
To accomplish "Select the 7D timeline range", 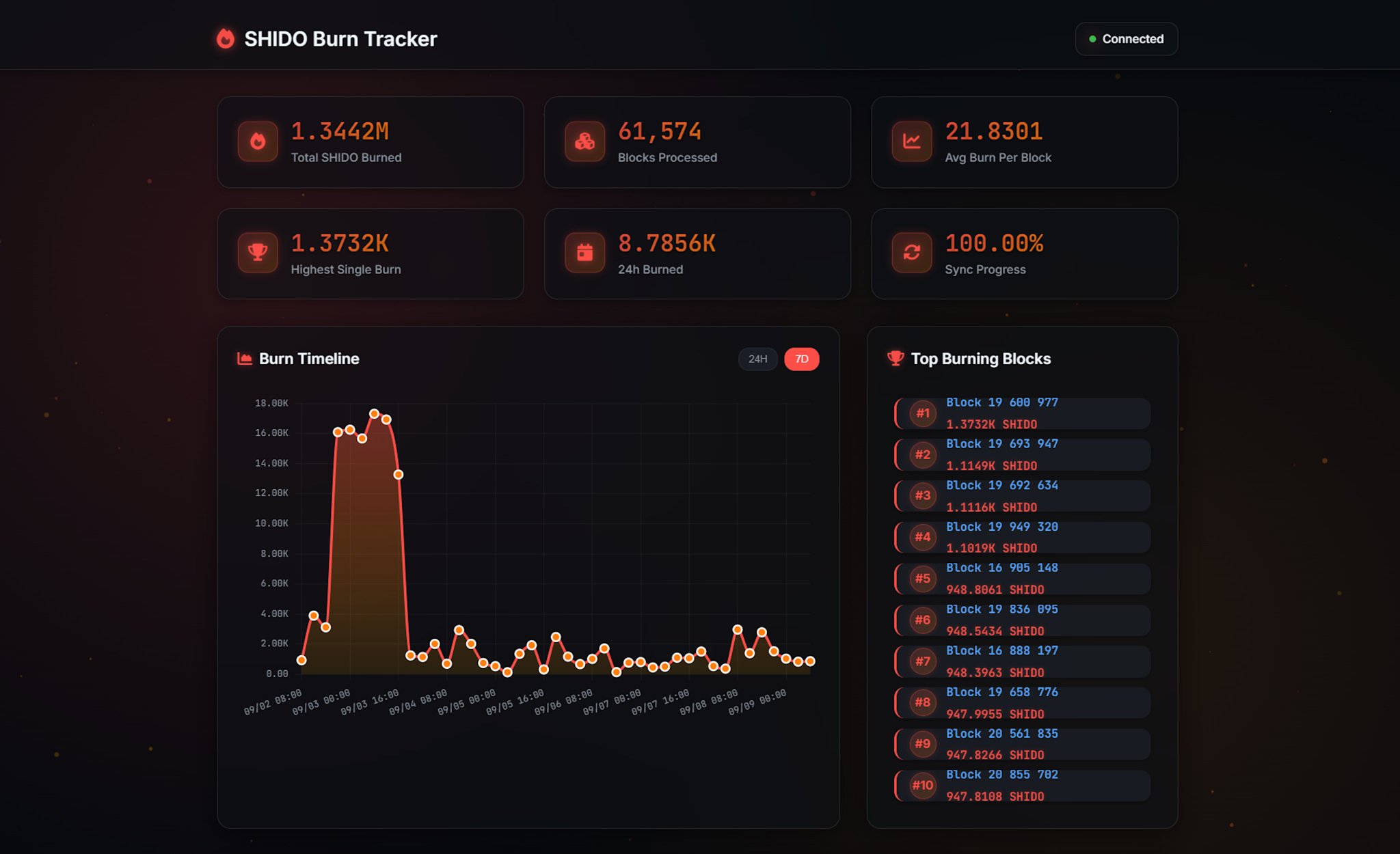I will (x=801, y=359).
